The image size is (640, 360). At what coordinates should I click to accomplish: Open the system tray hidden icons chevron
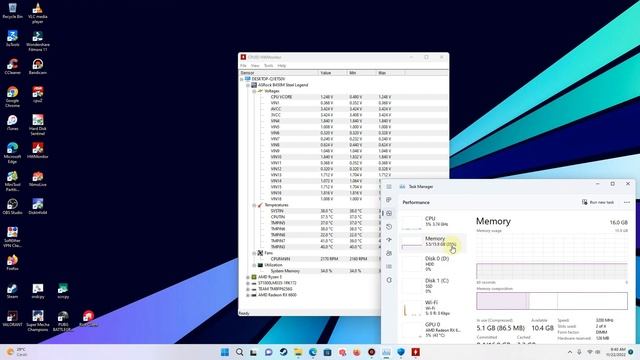(x=570, y=352)
